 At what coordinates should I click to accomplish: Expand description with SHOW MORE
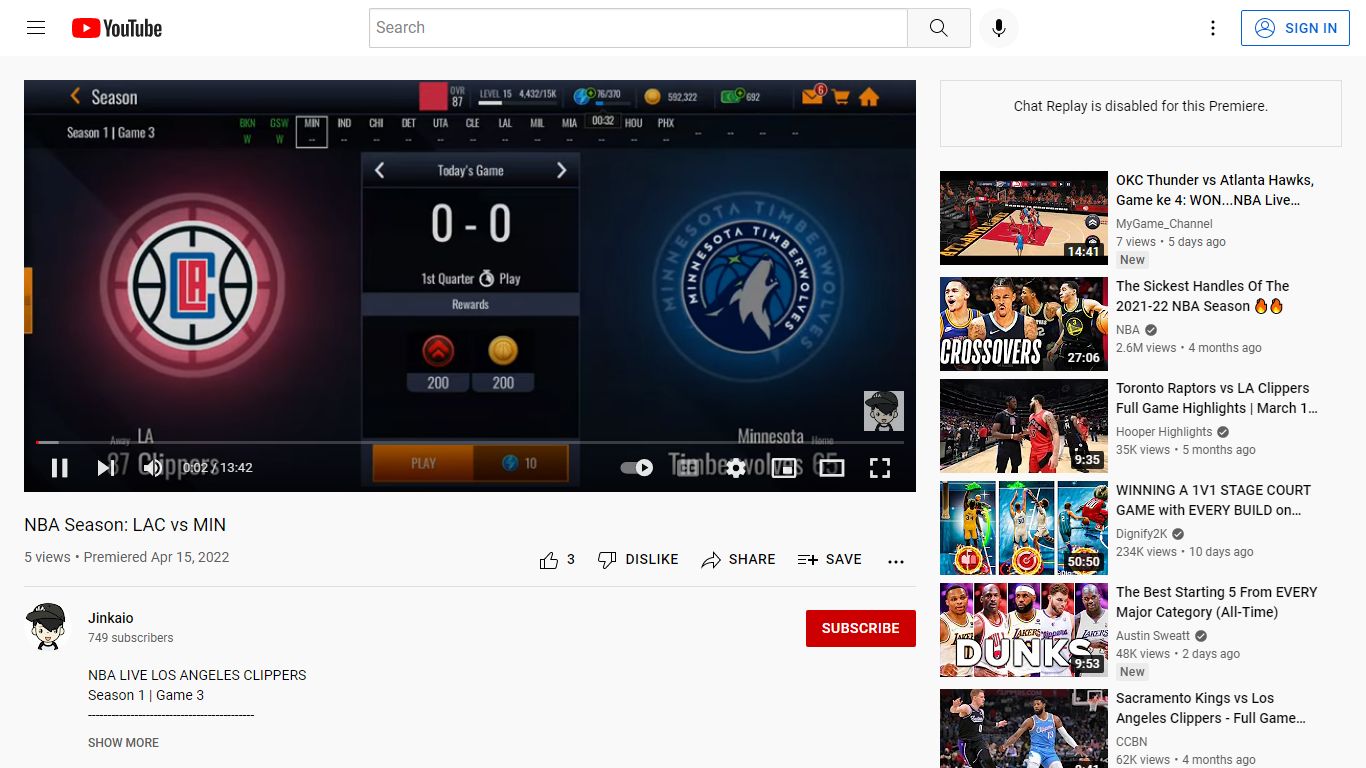click(x=123, y=742)
